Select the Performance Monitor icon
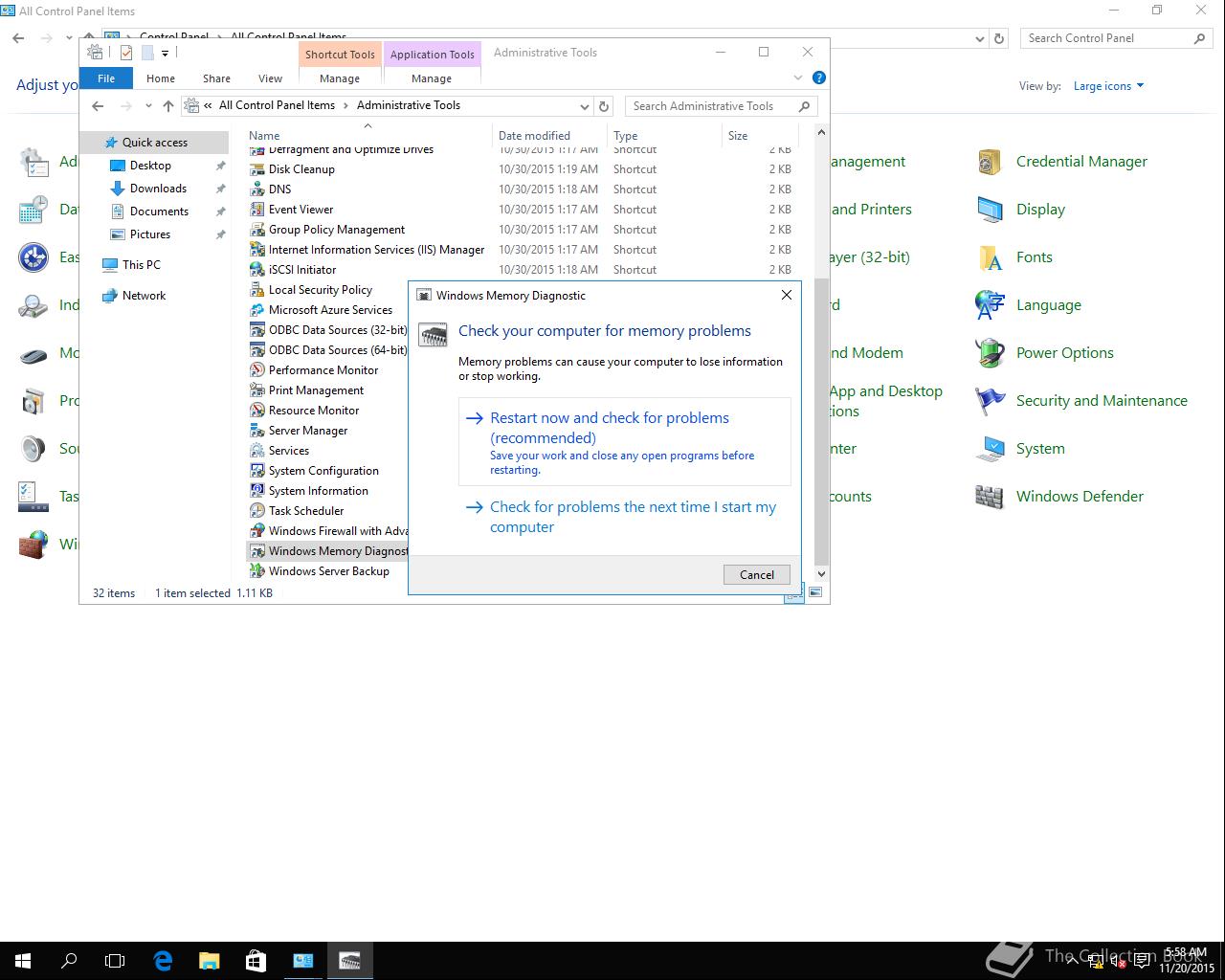The image size is (1225, 980). 256,370
